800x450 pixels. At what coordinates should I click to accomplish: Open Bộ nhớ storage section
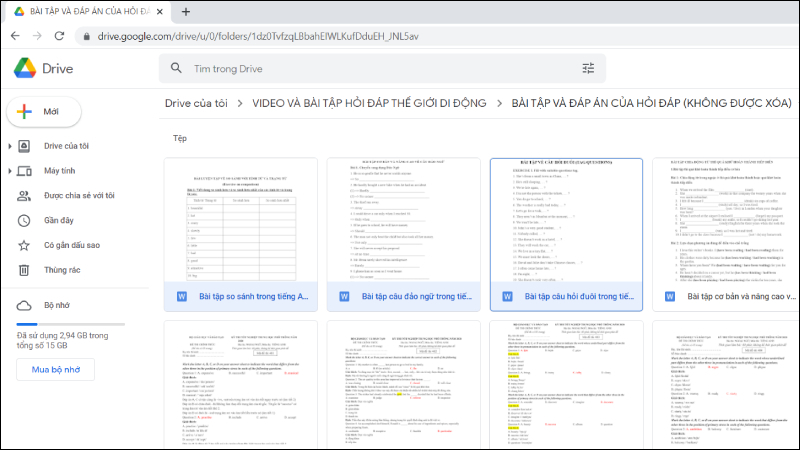pyautogui.click(x=57, y=305)
